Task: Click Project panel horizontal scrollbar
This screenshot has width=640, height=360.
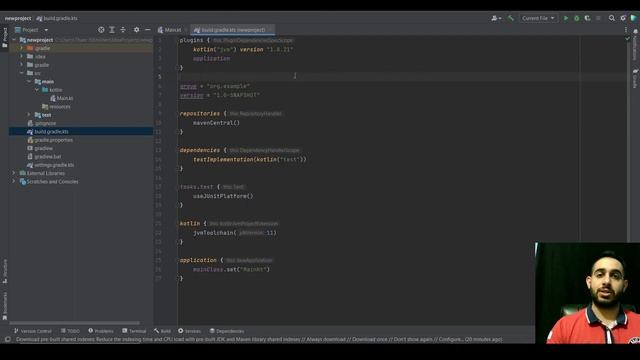Action: tap(75, 323)
